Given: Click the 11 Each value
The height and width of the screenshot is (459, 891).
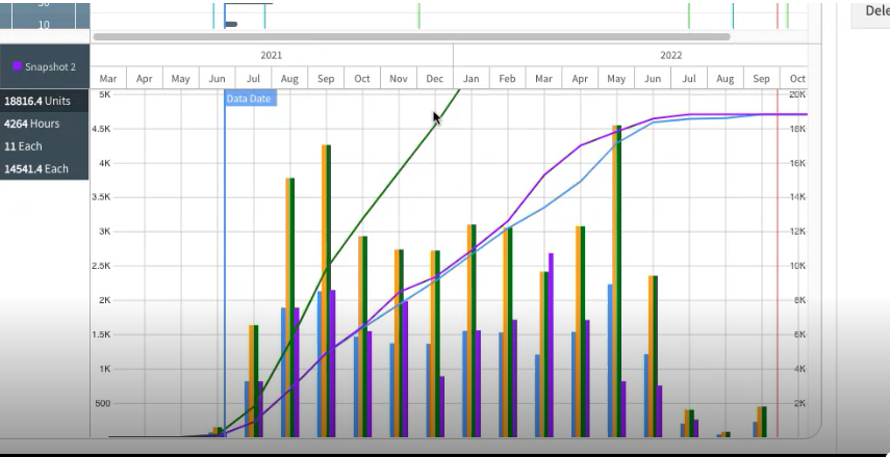Looking at the screenshot, I should click(23, 147).
